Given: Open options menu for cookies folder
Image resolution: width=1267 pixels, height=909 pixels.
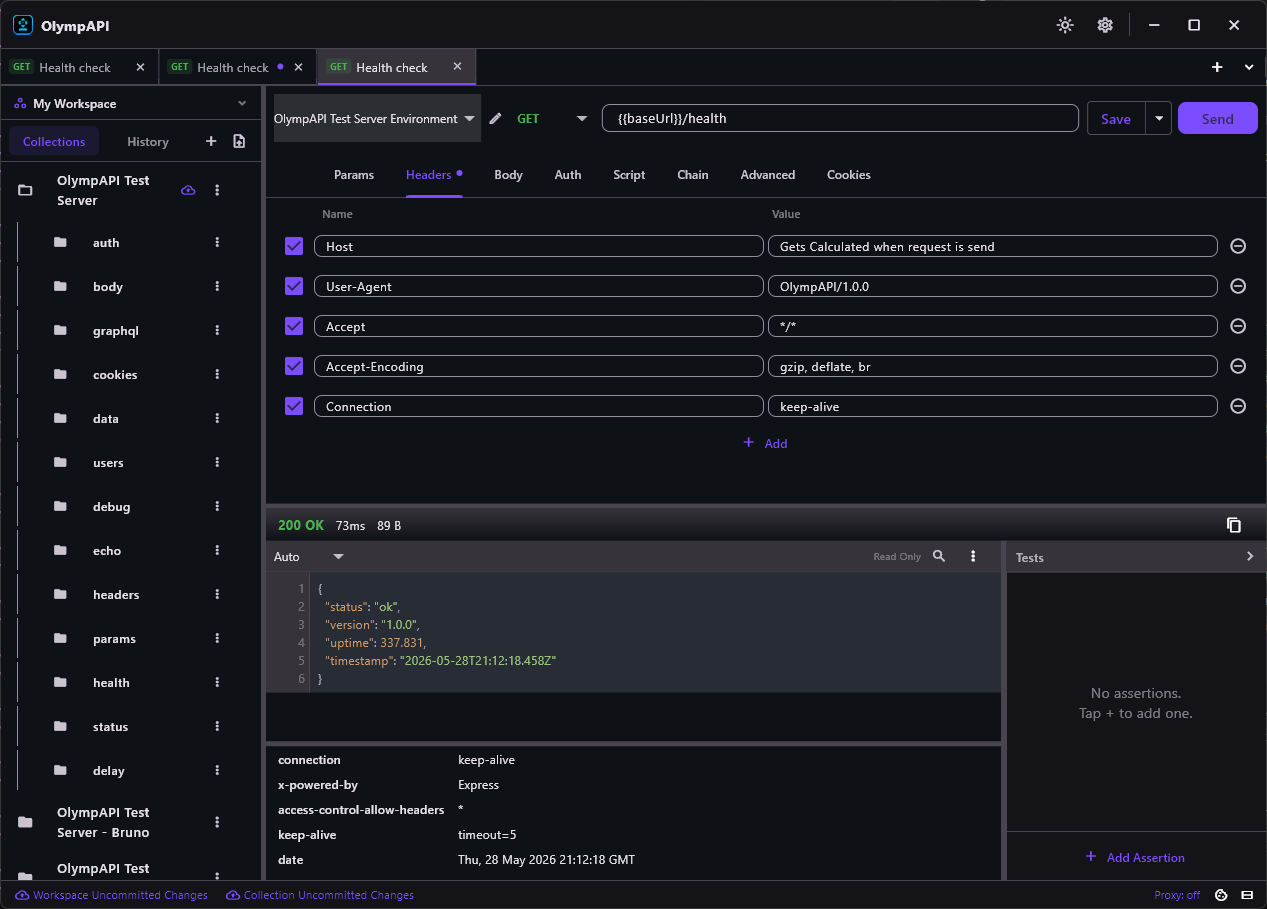Looking at the screenshot, I should (217, 374).
